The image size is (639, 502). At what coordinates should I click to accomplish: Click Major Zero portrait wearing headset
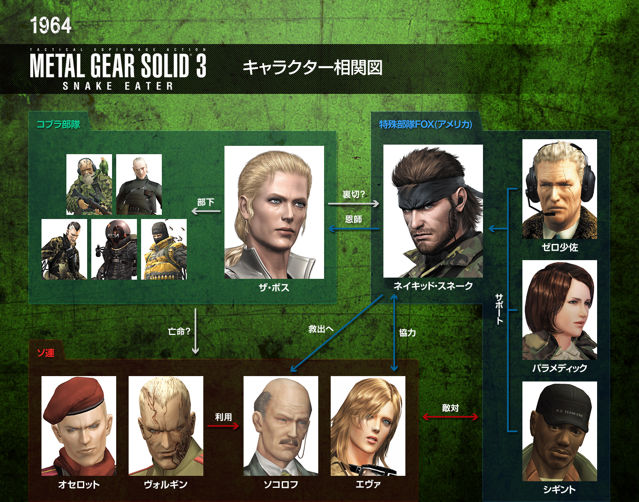(560, 189)
